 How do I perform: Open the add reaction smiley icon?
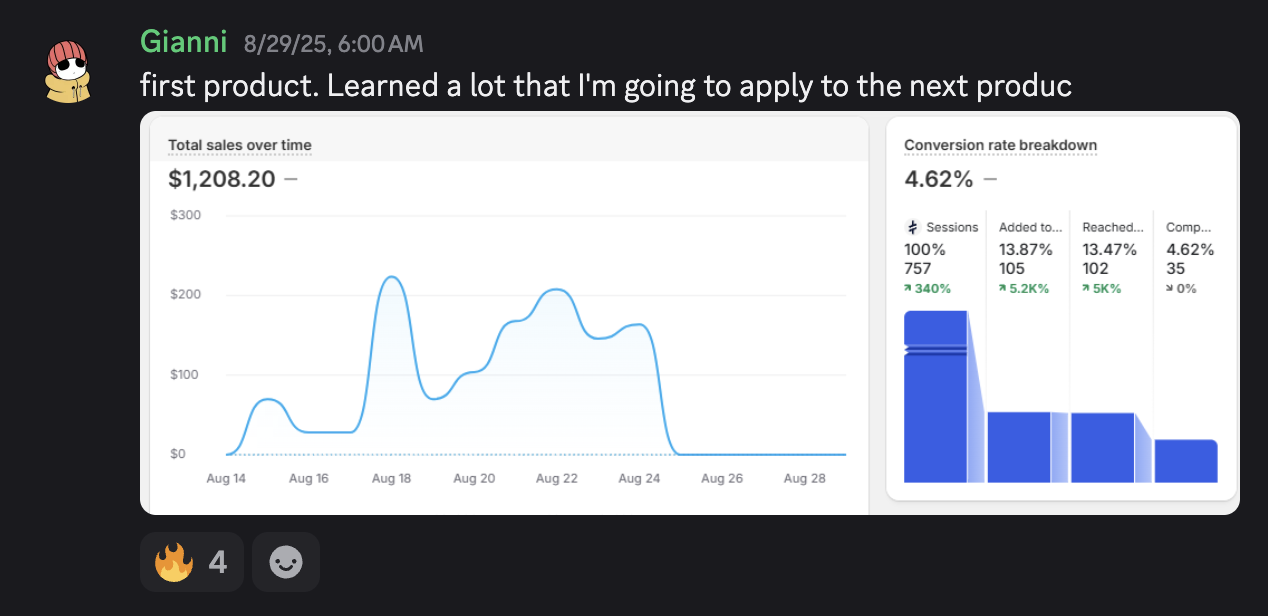[285, 561]
